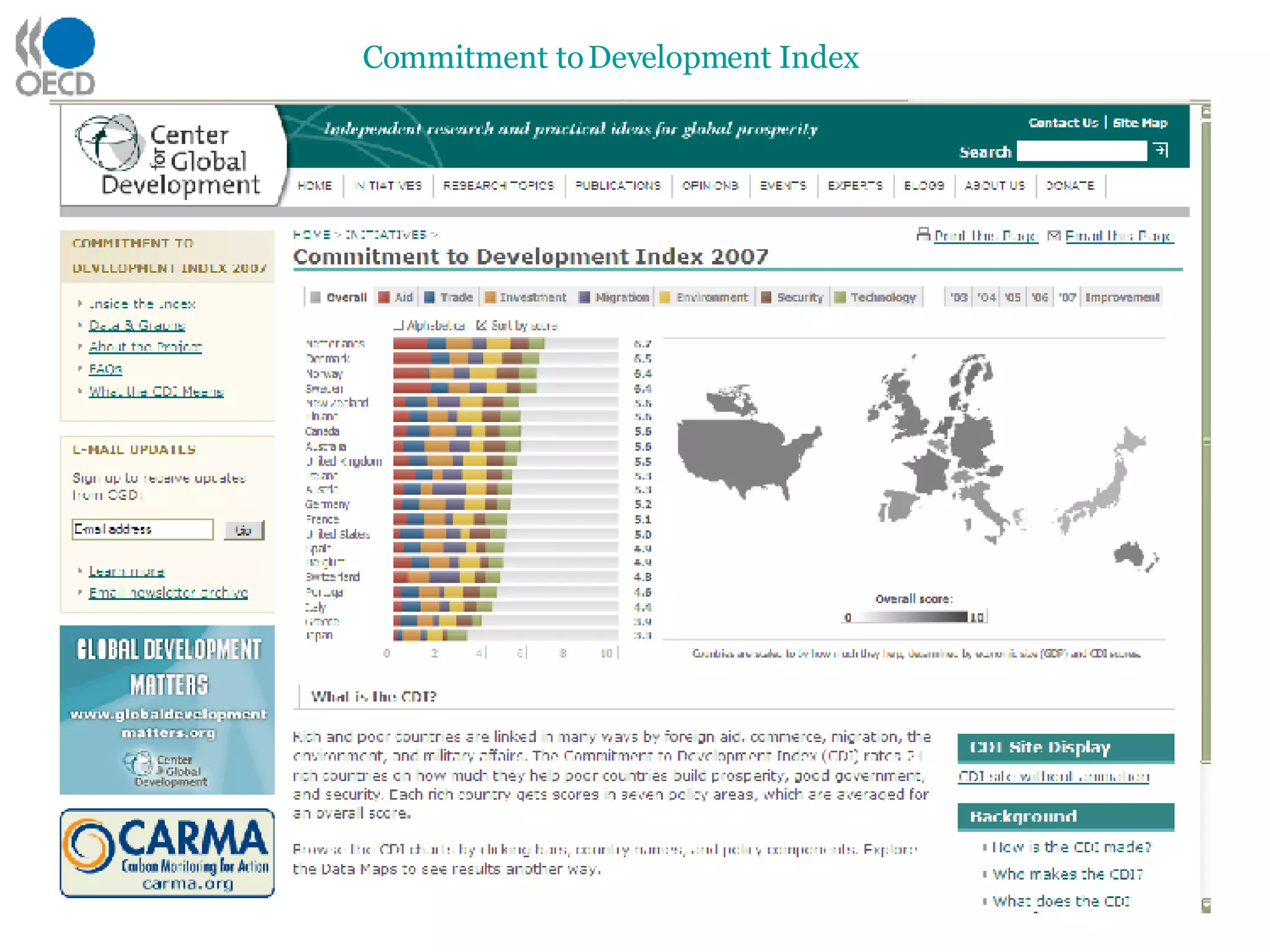Open Who makes the CDI? link
Image resolution: width=1270 pixels, height=952 pixels.
(1068, 874)
